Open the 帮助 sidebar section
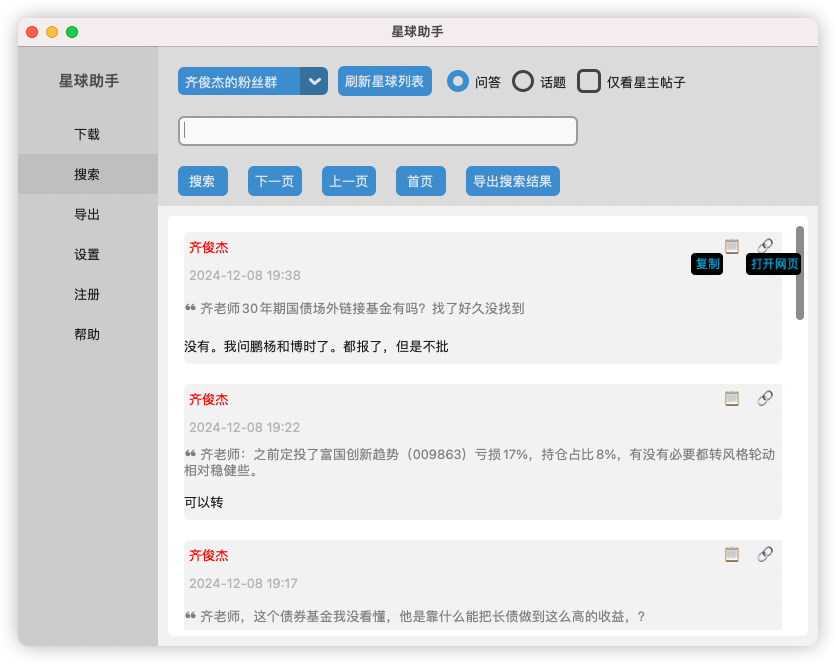This screenshot has height=664, width=836. click(87, 334)
